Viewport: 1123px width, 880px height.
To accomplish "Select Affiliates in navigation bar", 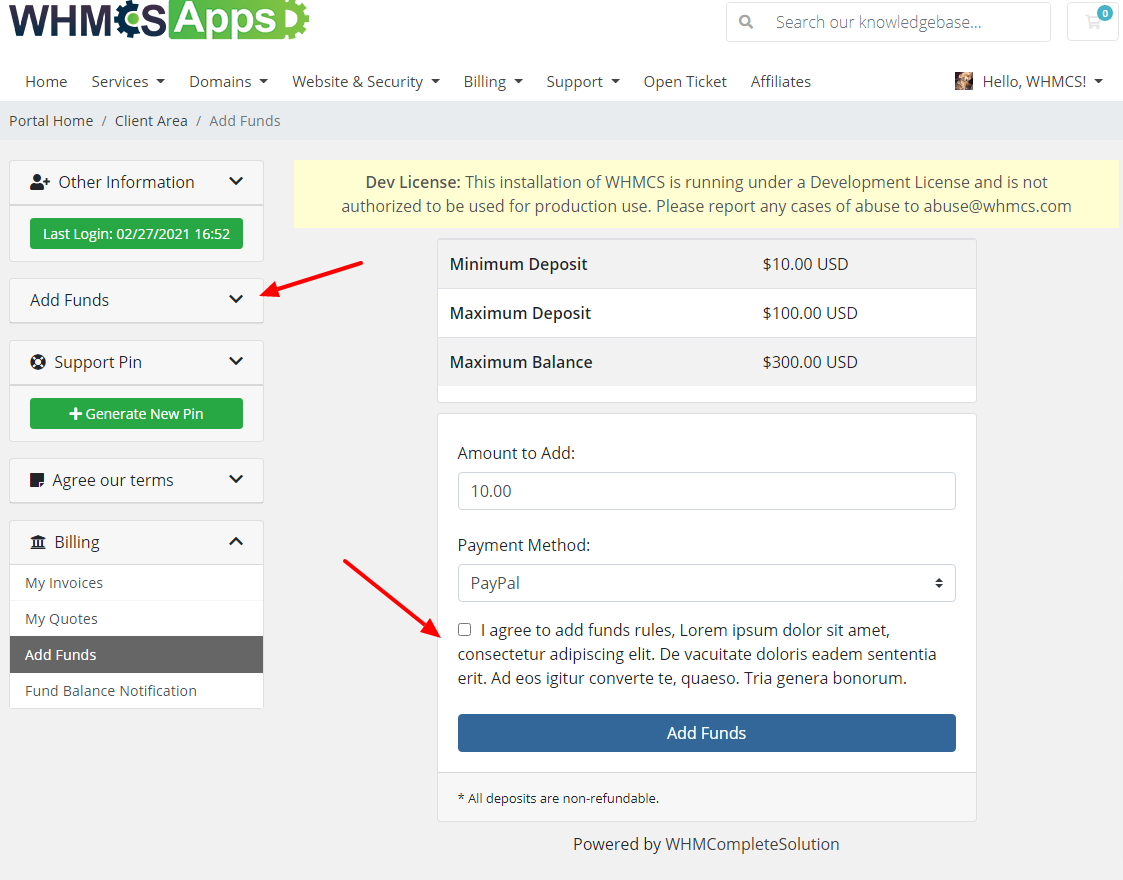I will (781, 82).
